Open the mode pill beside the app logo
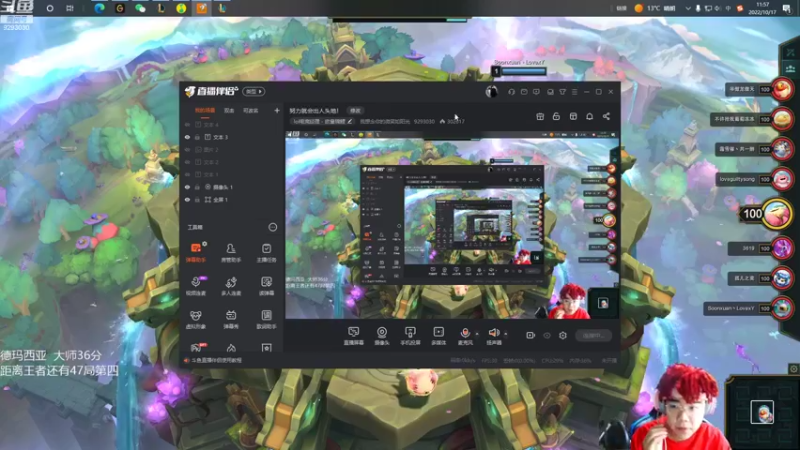This screenshot has width=800, height=450. tap(254, 92)
